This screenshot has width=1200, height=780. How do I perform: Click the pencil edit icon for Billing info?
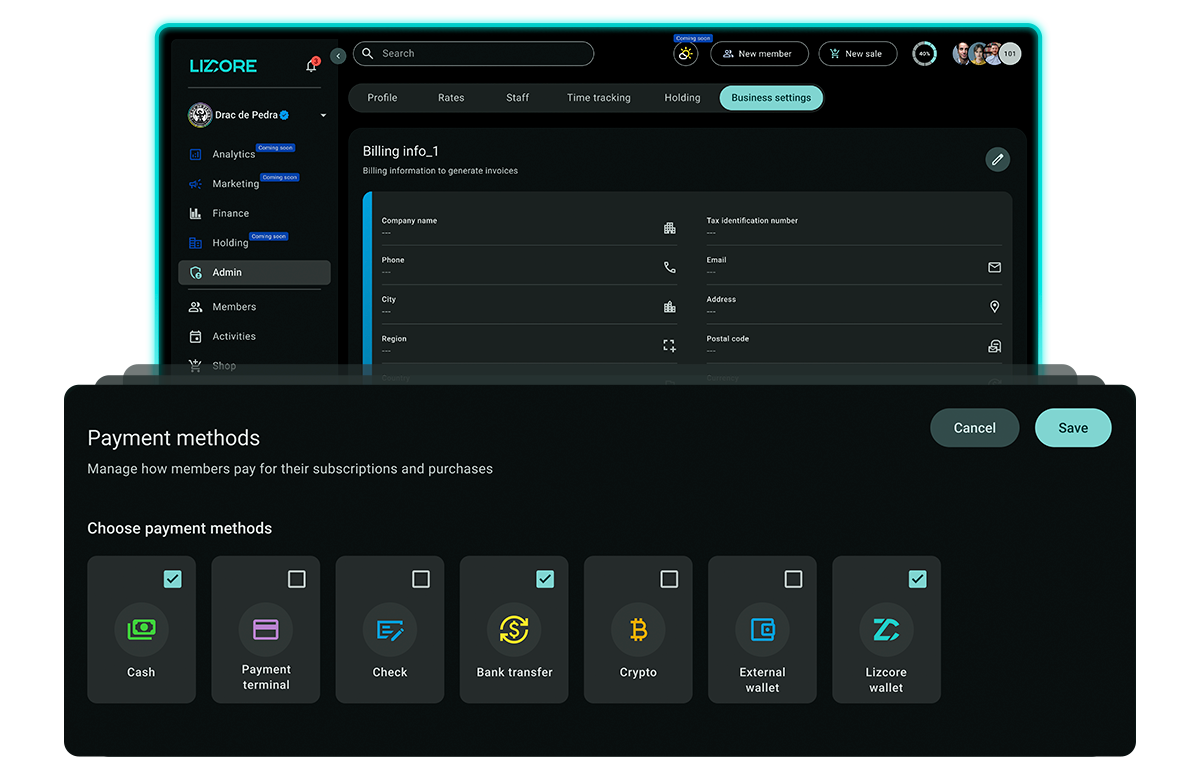click(997, 159)
